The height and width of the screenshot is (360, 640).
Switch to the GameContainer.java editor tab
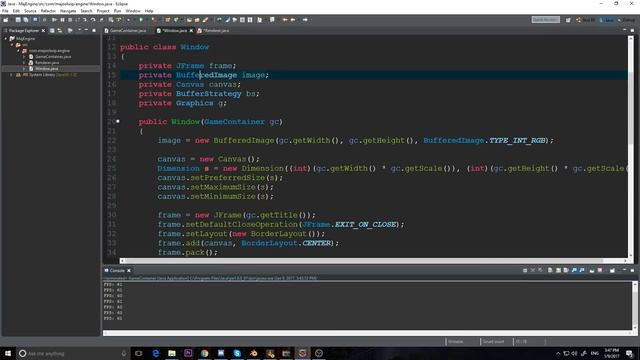(x=126, y=31)
